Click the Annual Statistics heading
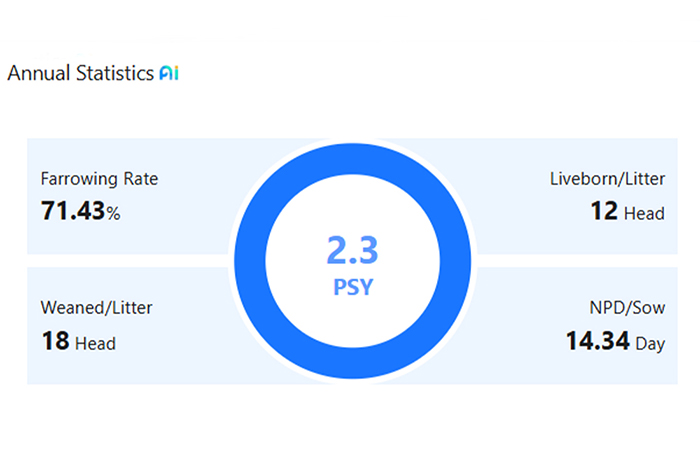Screen dimensions: 700x465 80,74
